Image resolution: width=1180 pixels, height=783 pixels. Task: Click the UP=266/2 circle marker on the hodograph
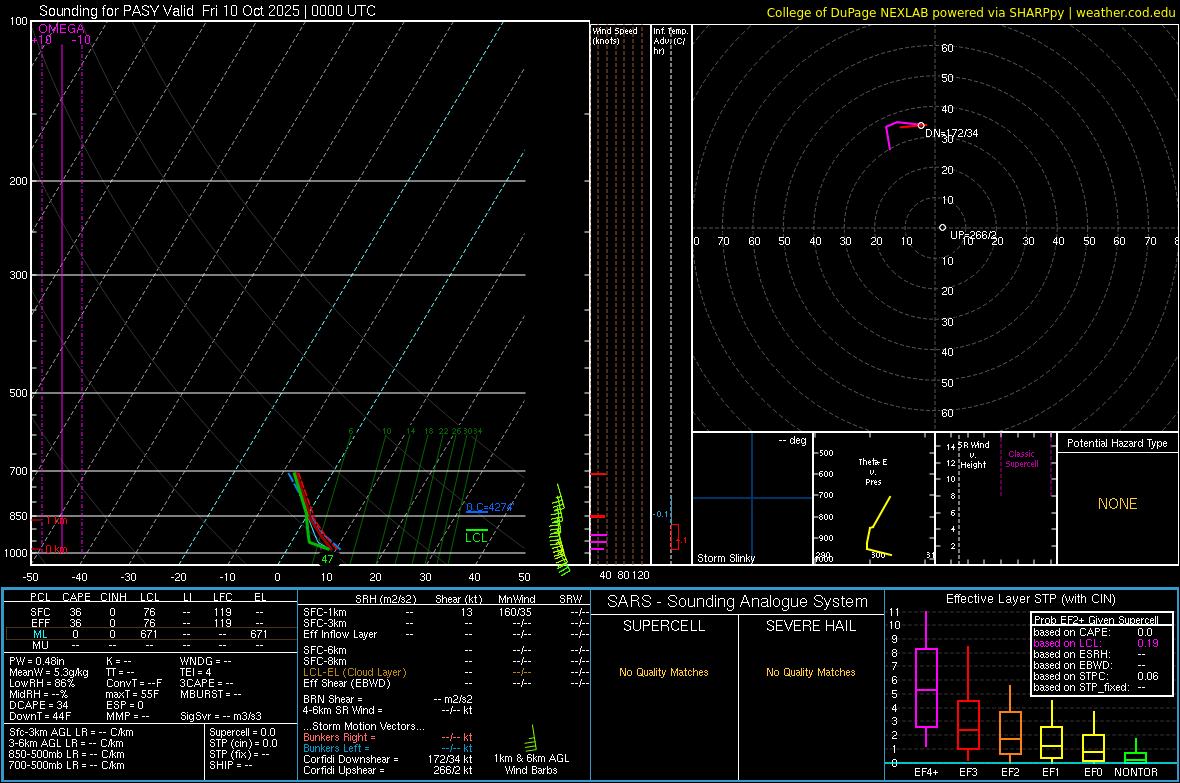[x=942, y=228]
